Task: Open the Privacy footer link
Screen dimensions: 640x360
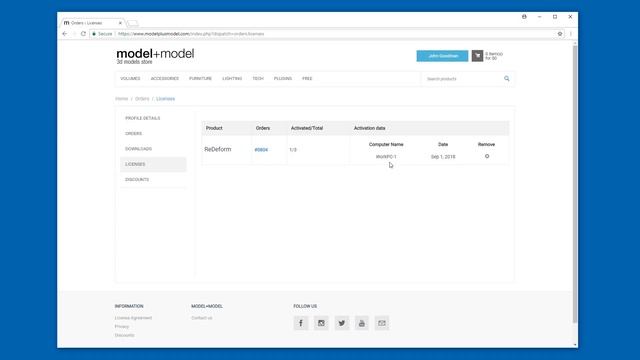Action: coord(122,327)
